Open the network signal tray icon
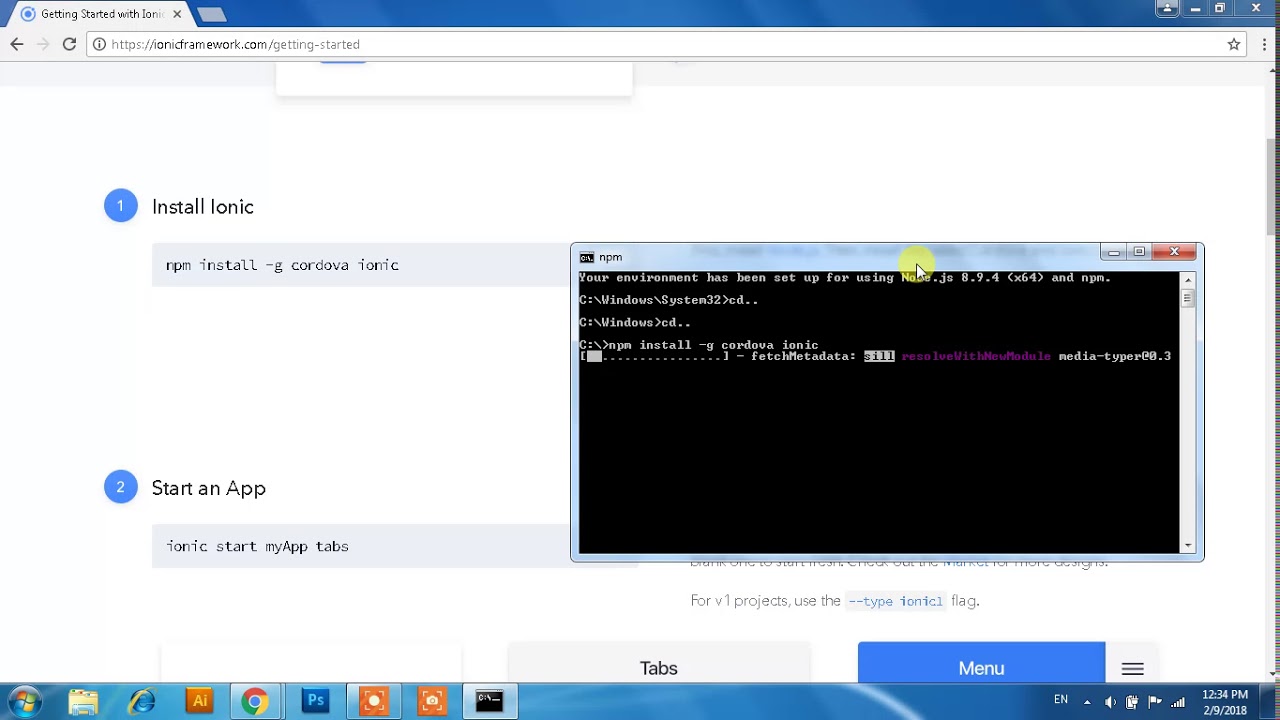The width and height of the screenshot is (1280, 720). coord(1177,701)
